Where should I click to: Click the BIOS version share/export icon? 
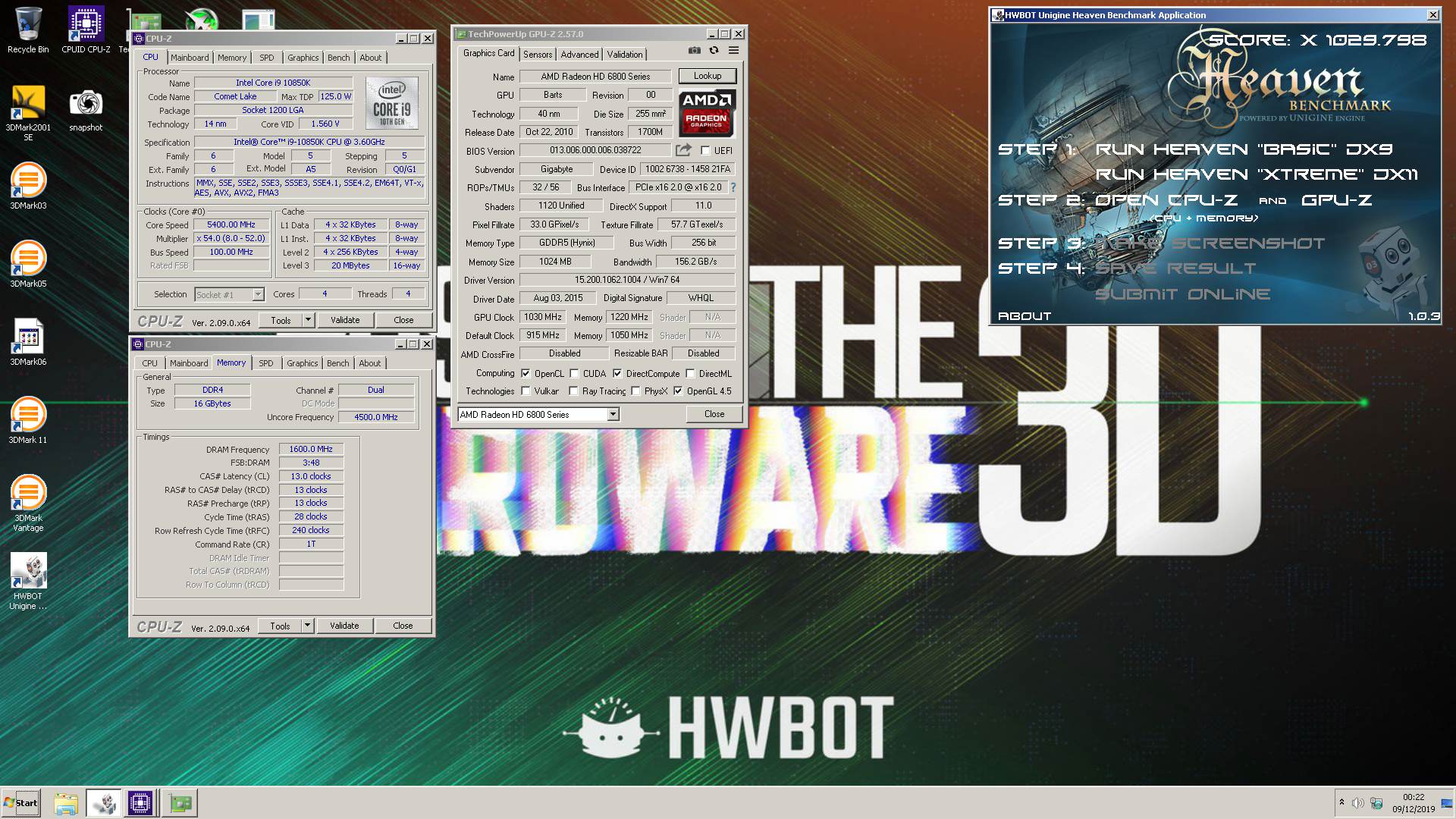683,150
